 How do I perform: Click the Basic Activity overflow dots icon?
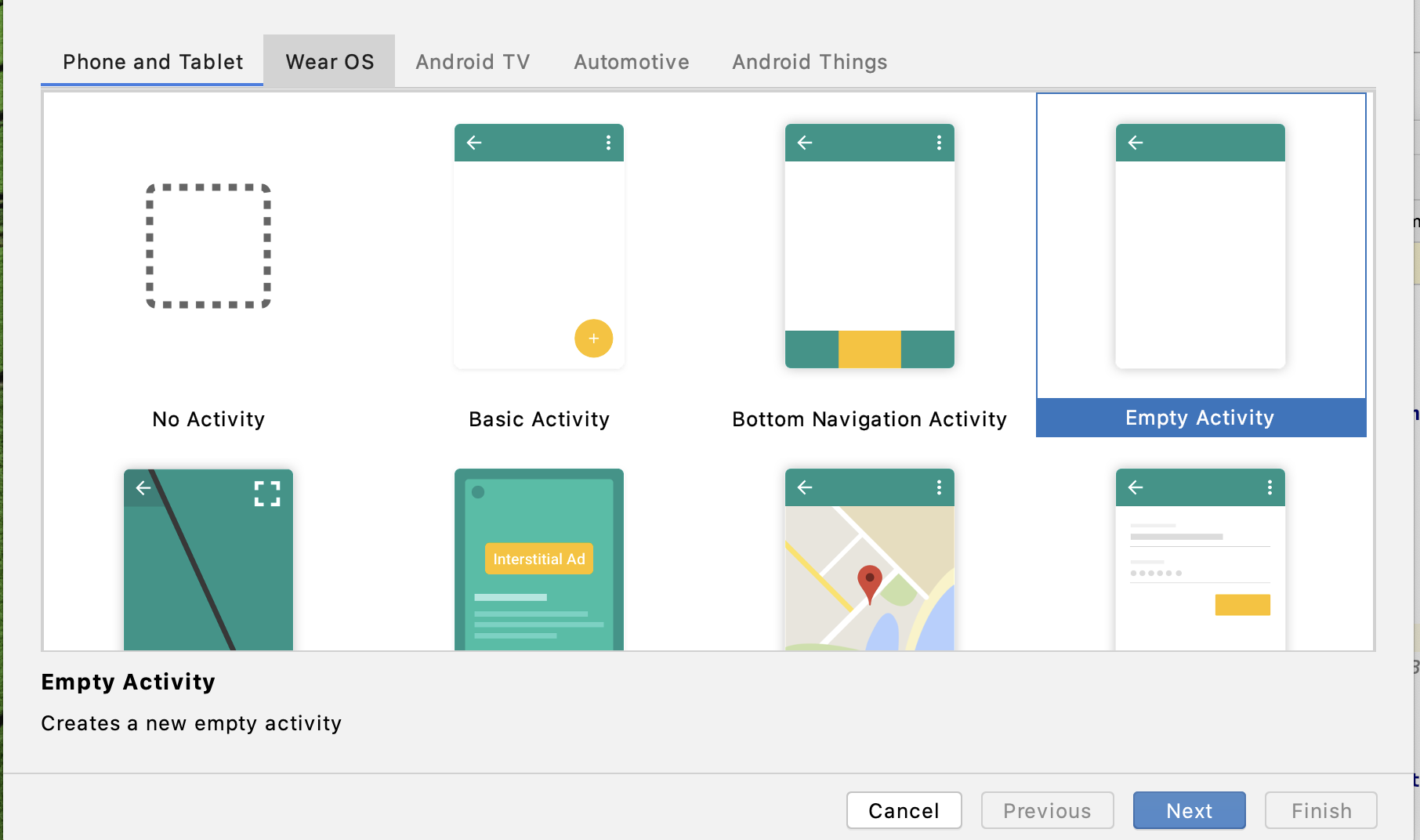608,143
